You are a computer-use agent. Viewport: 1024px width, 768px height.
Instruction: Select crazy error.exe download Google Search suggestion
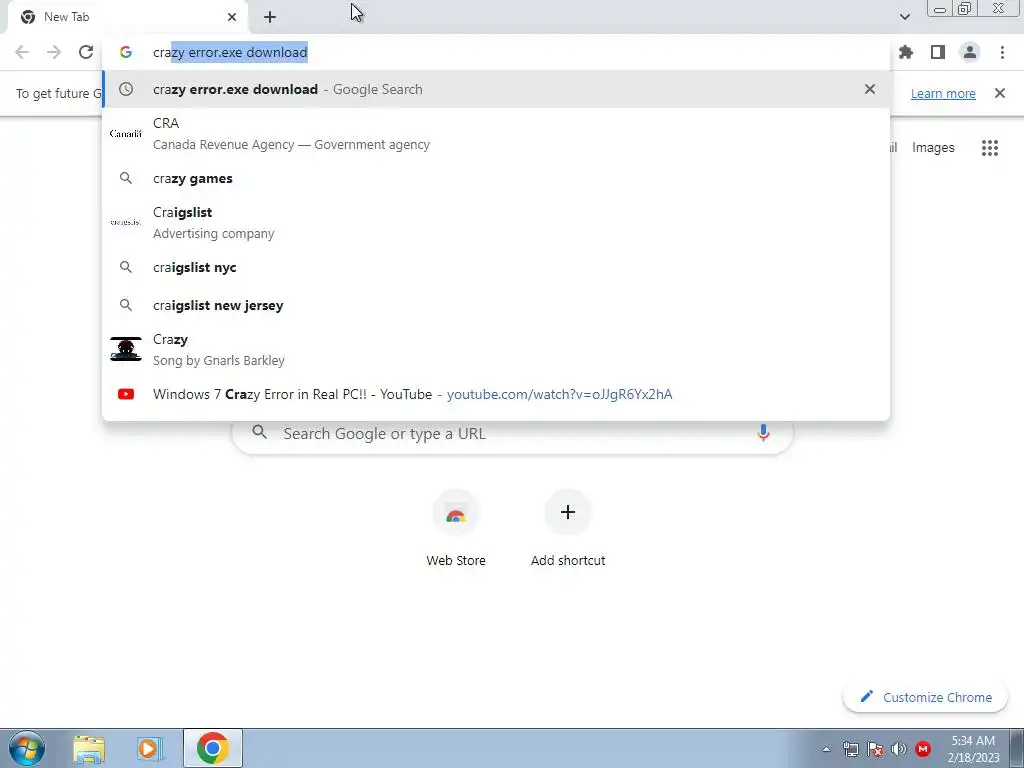[496, 89]
